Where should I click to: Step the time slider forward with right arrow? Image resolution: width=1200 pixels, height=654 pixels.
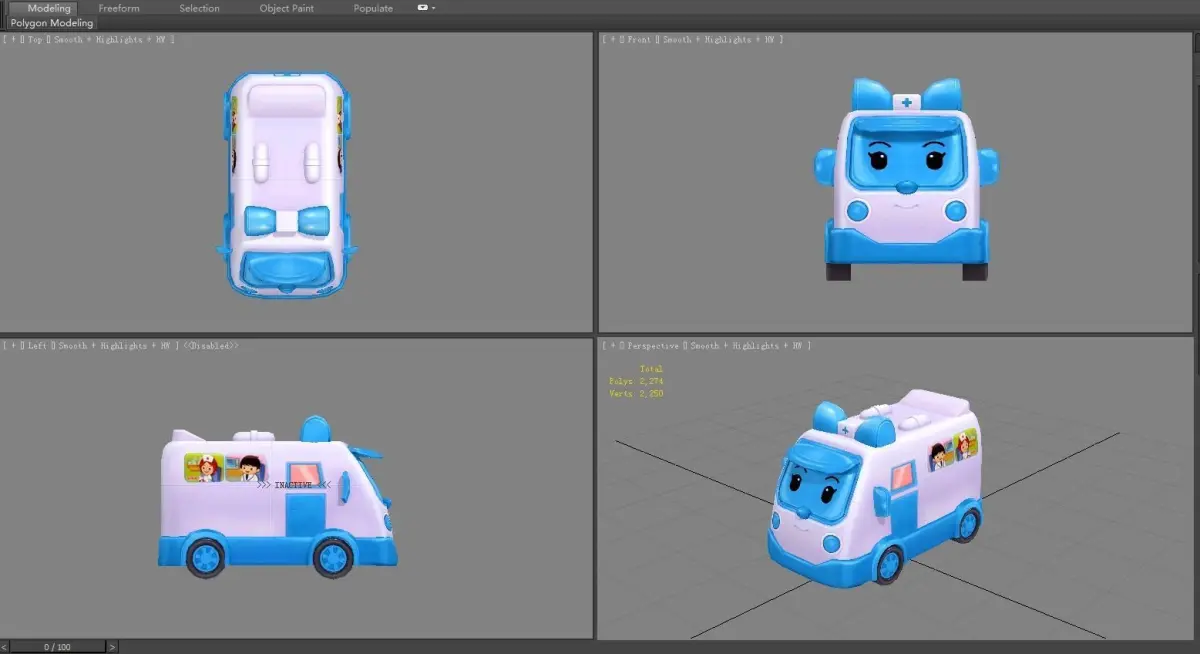pyautogui.click(x=112, y=647)
